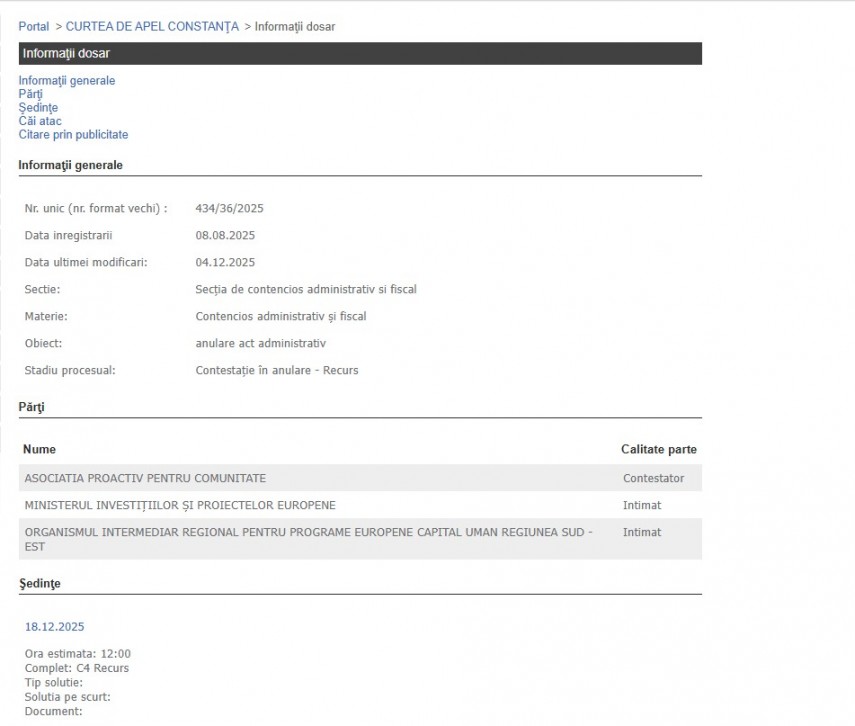
Task: Go to the Părți navigation link
Action: pyautogui.click(x=30, y=94)
